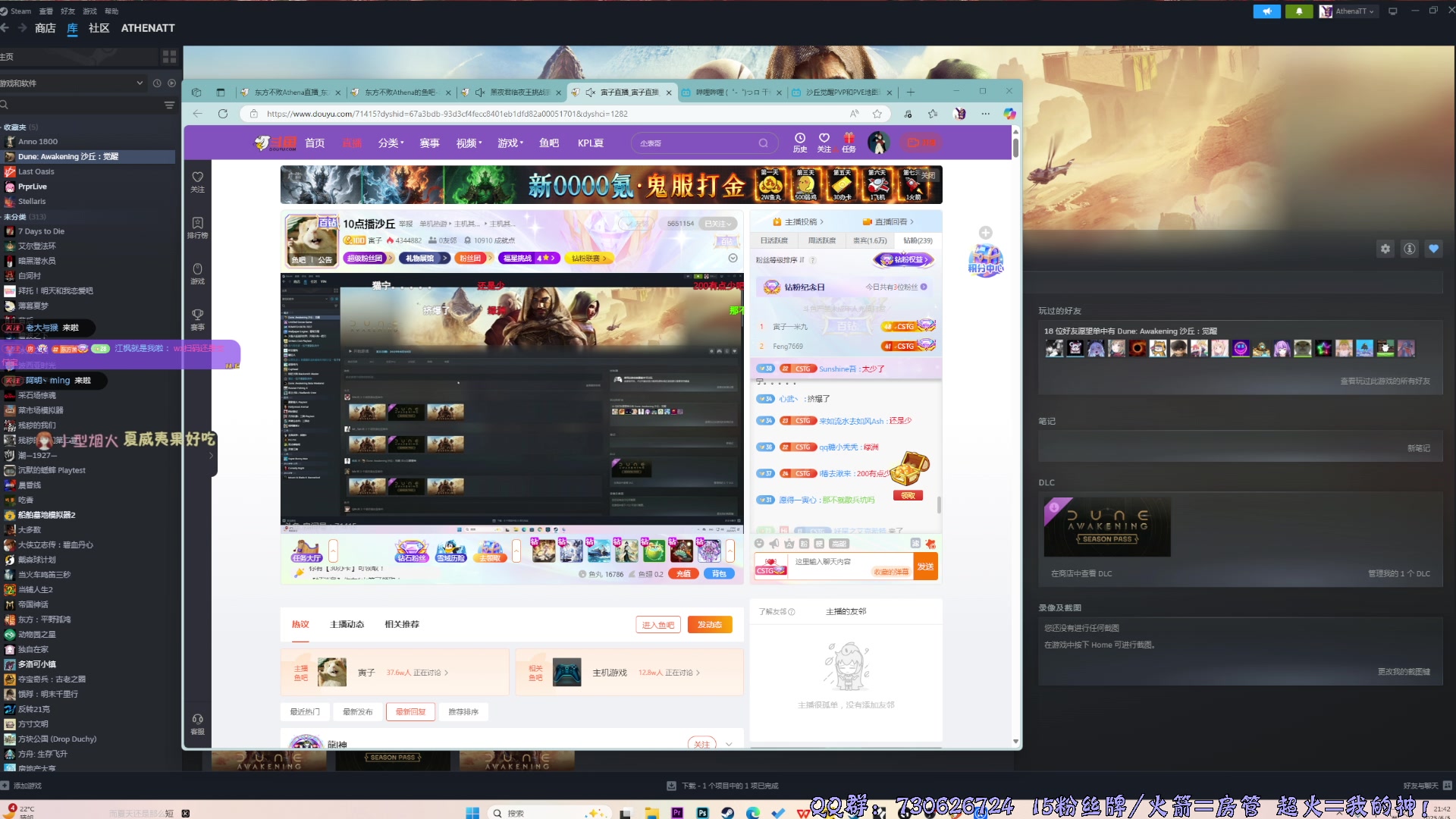Unmute the 寅子直播 browser tab
Image resolution: width=1456 pixels, height=819 pixels.
click(x=590, y=93)
